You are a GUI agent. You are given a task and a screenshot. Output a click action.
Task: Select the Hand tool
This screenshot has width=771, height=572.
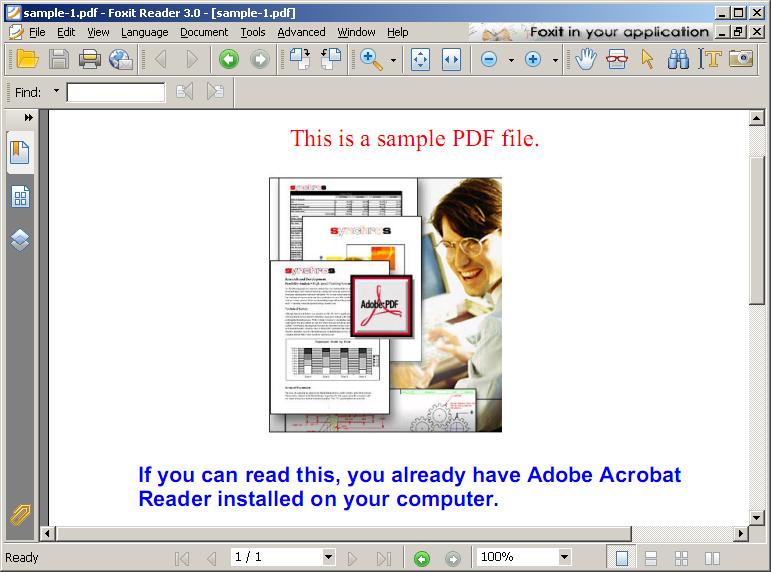[x=586, y=59]
